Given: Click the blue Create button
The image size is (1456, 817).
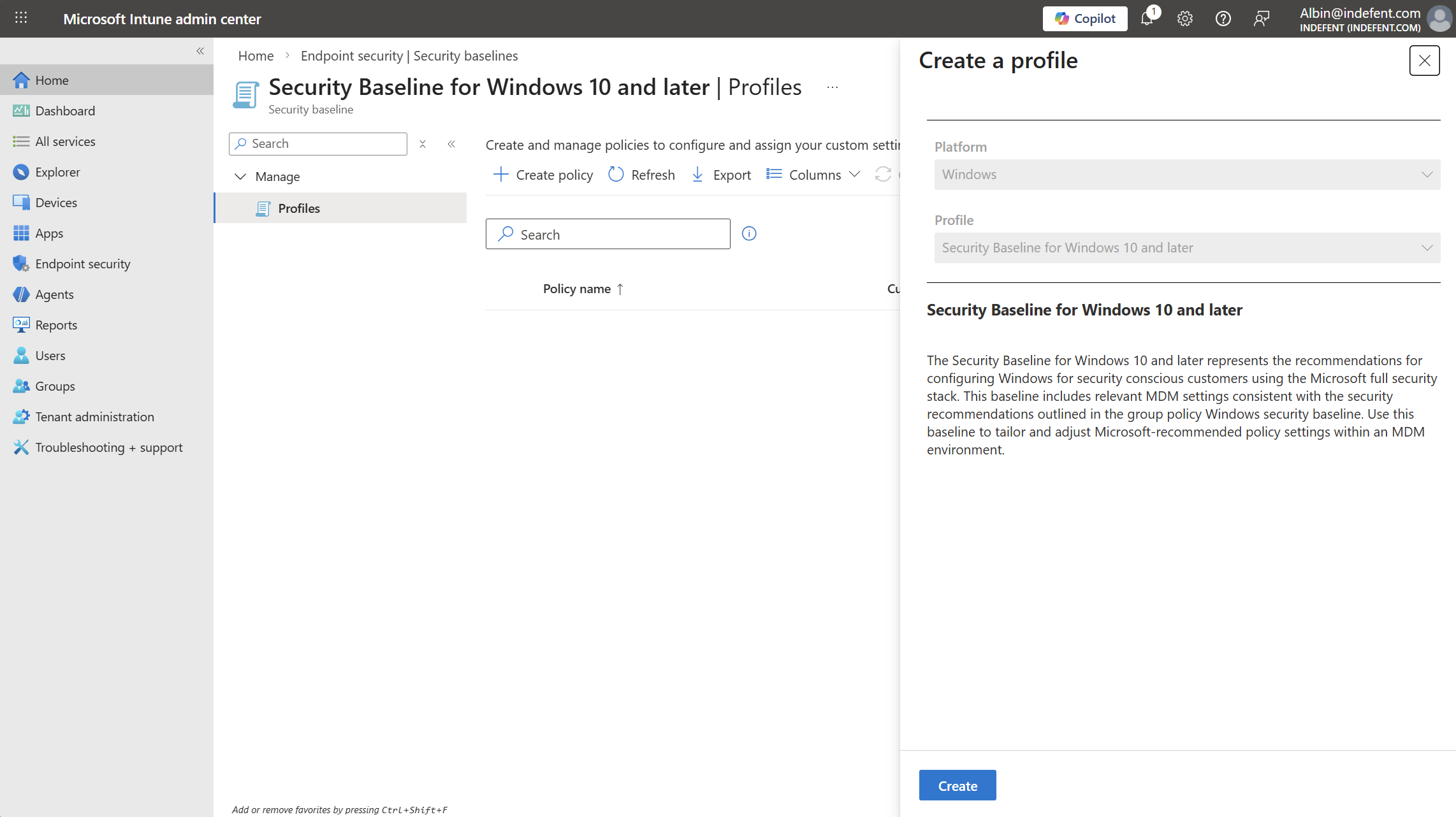Looking at the screenshot, I should (x=957, y=786).
